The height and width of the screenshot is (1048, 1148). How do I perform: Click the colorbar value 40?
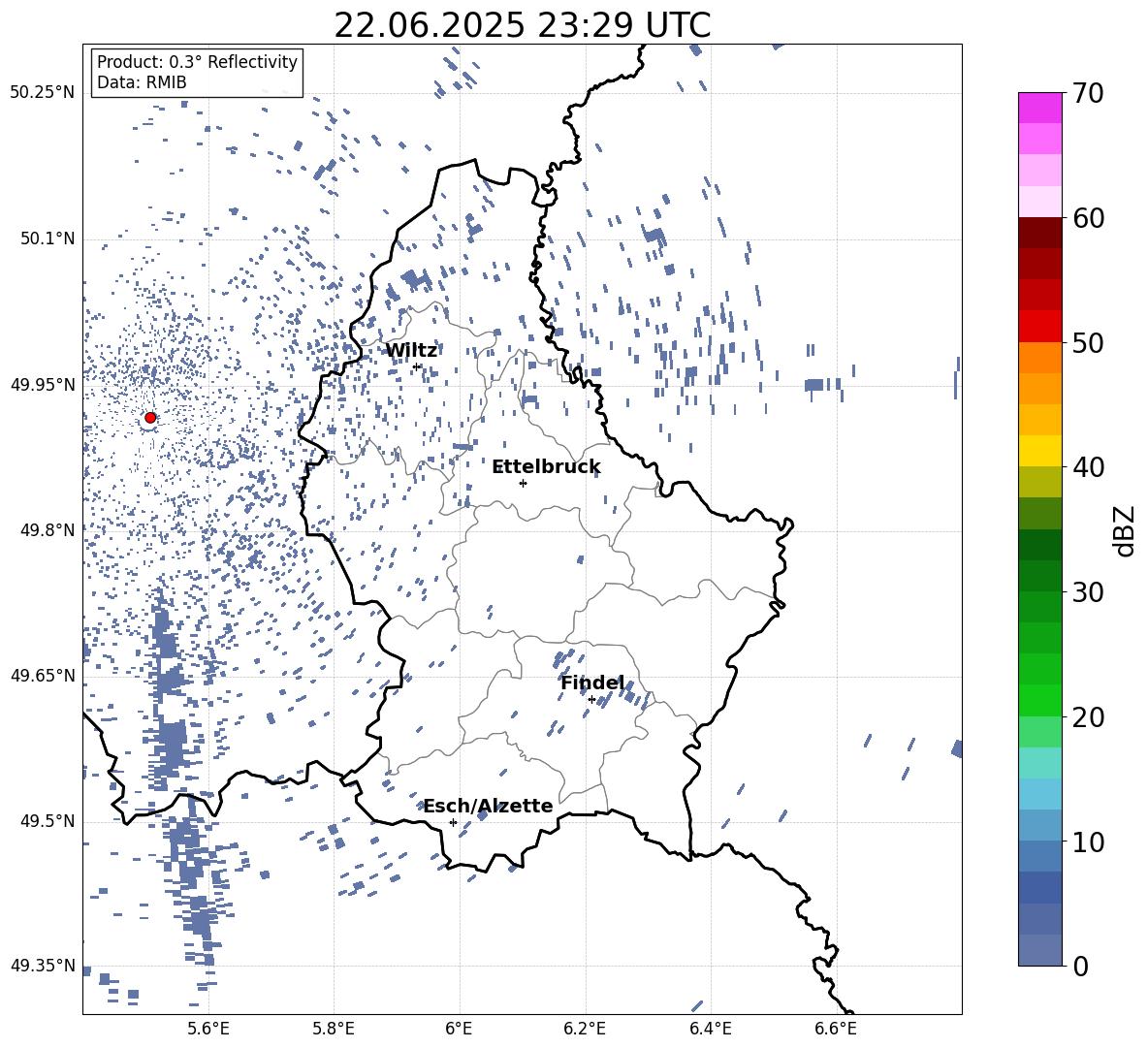click(x=1088, y=467)
